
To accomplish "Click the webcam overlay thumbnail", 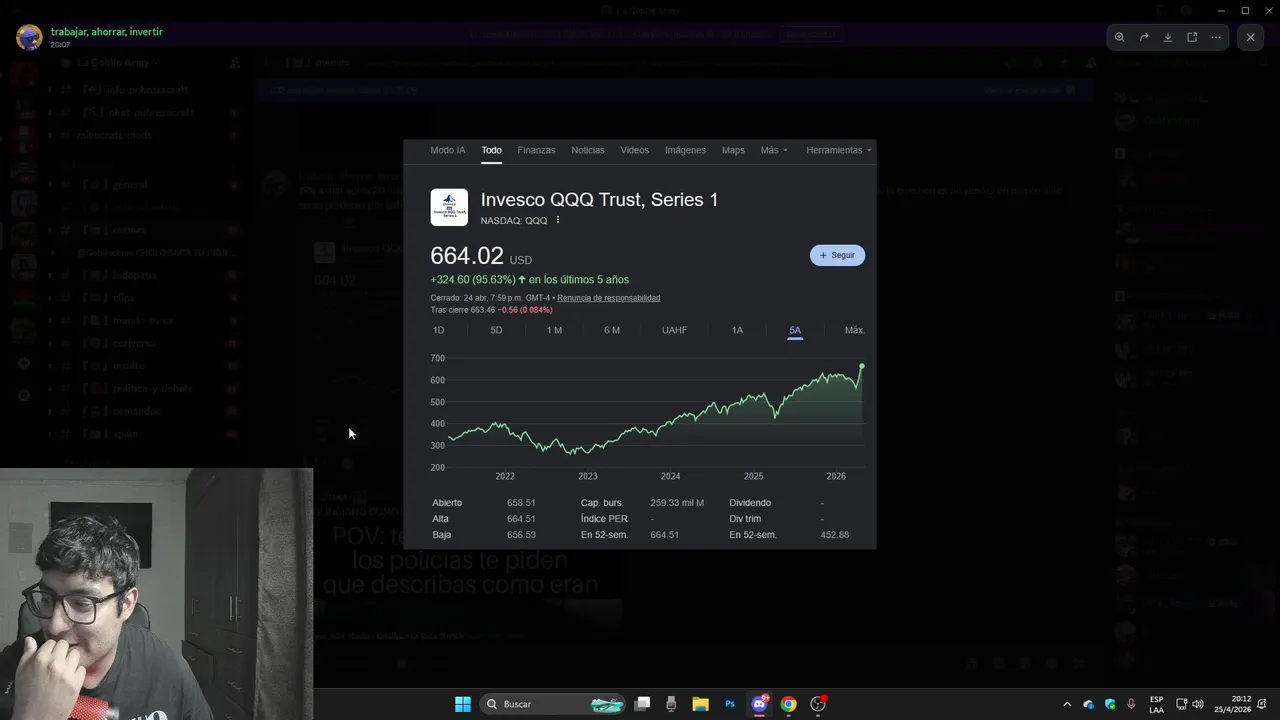I will point(156,594).
